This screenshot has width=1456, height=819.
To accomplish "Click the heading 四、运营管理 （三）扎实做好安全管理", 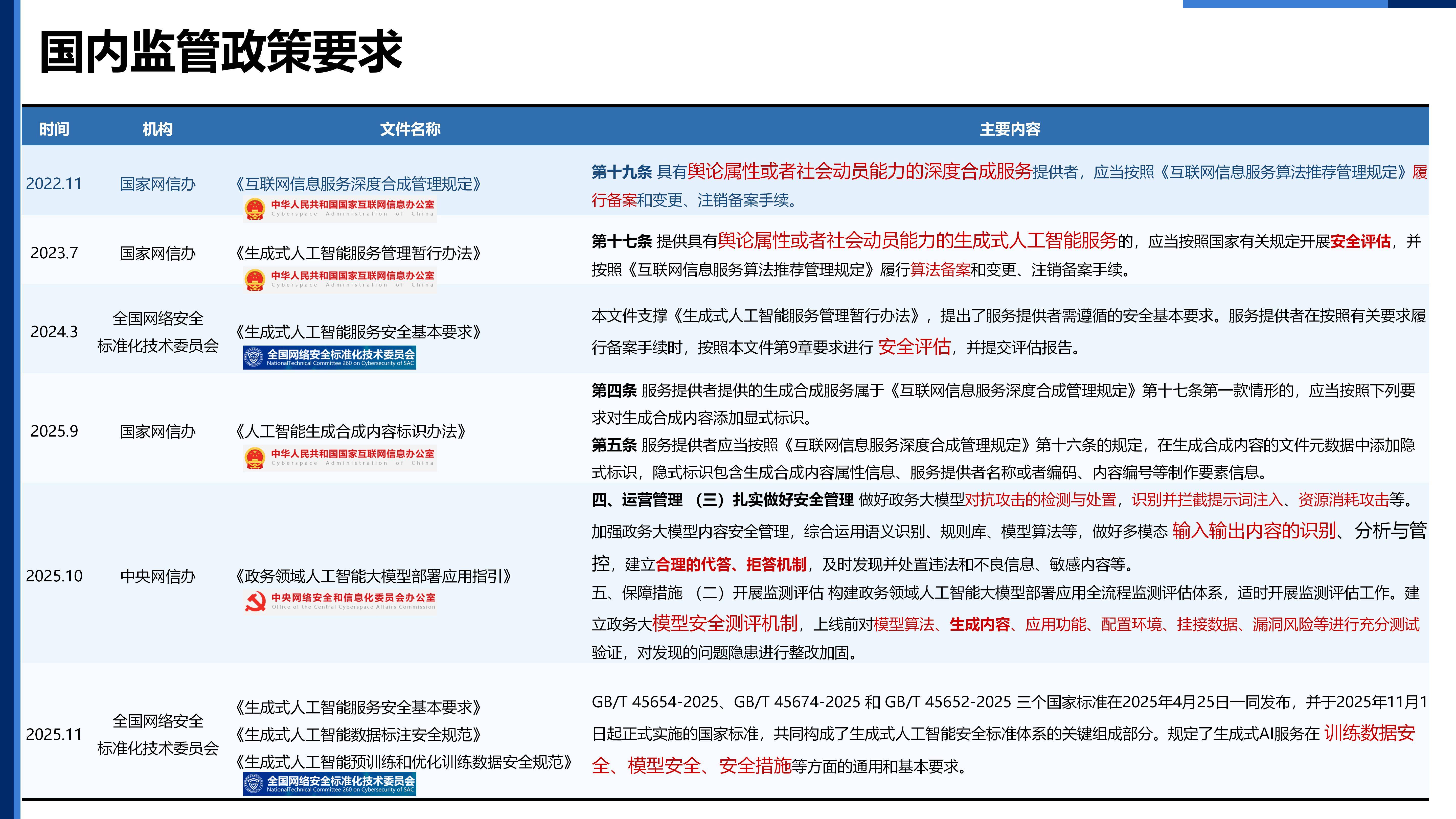I will point(722,500).
